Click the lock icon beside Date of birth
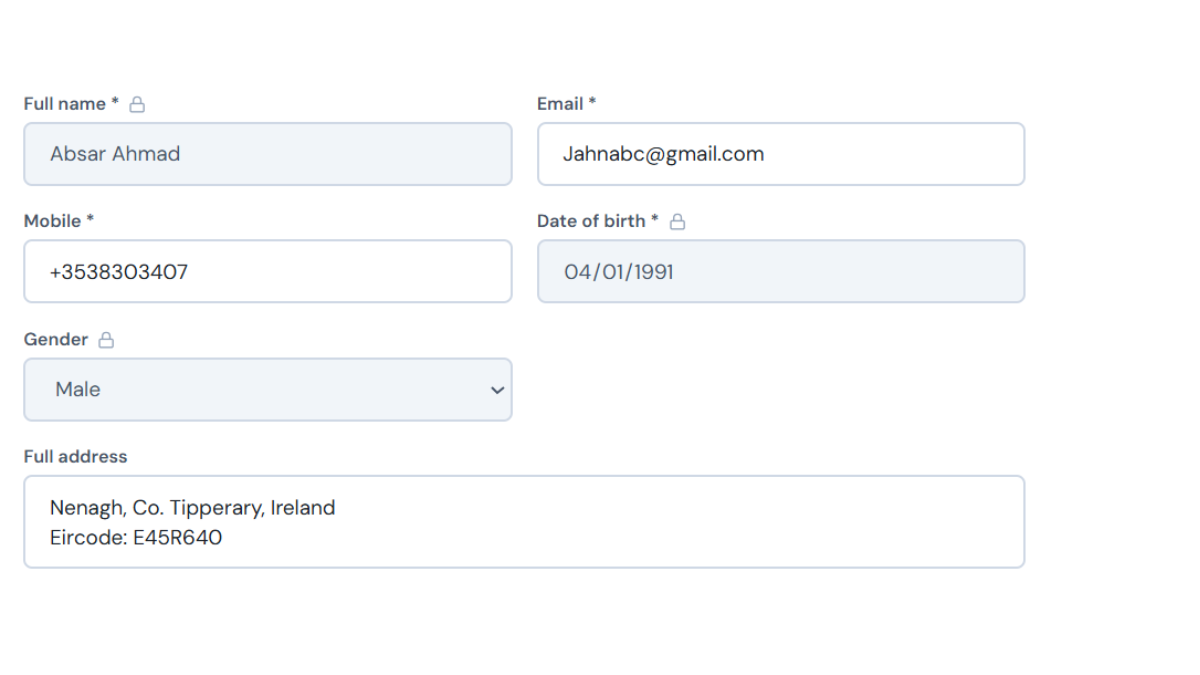This screenshot has width=1200, height=675. click(678, 221)
